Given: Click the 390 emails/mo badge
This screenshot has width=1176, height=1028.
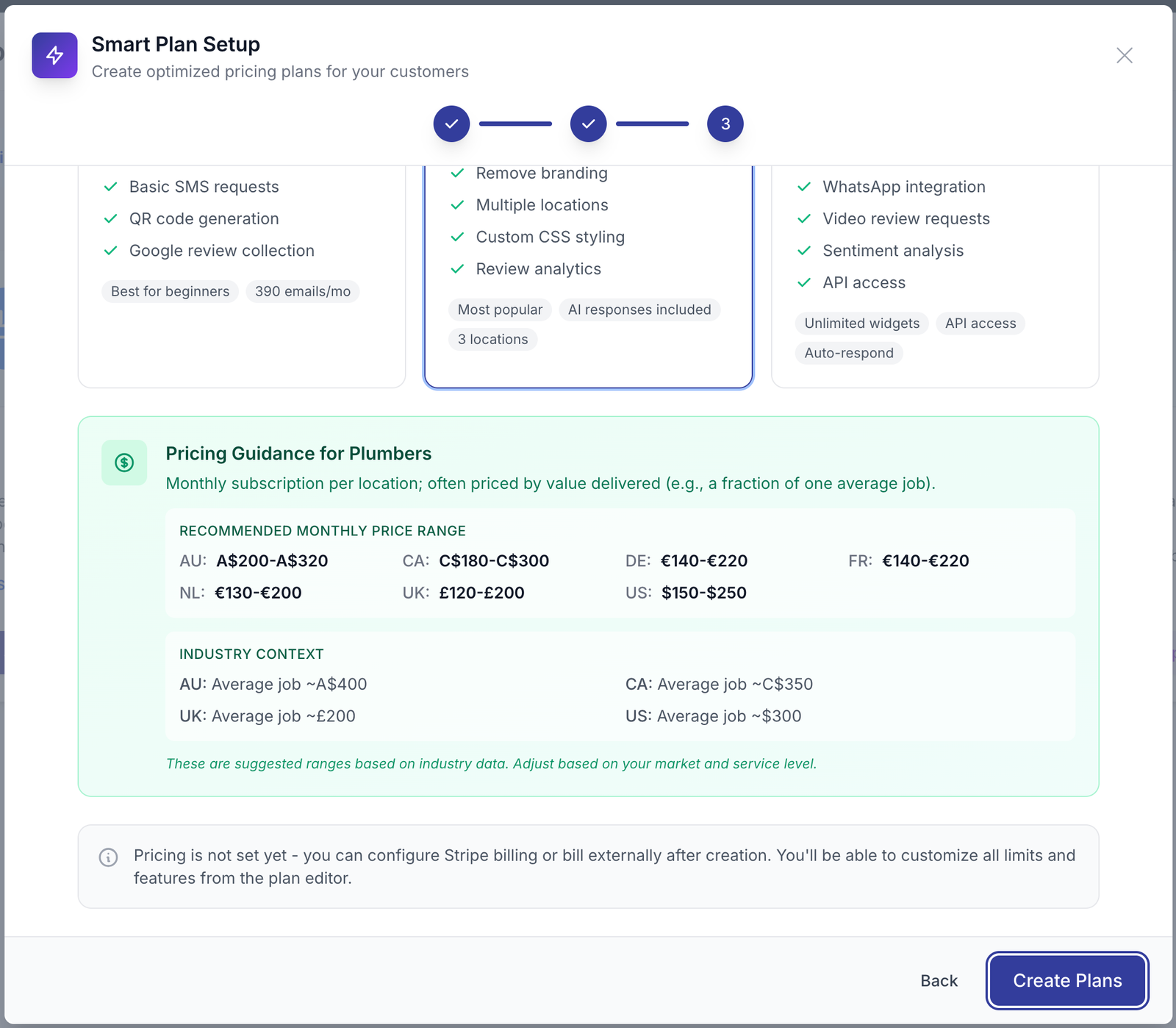Looking at the screenshot, I should coord(302,291).
